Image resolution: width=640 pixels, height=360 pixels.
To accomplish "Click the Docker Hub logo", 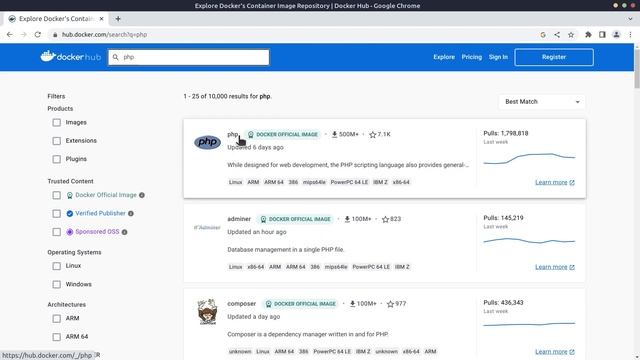I will point(70,57).
